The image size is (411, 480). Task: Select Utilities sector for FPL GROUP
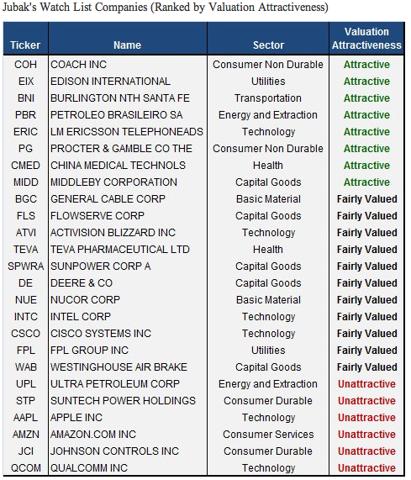pos(268,350)
